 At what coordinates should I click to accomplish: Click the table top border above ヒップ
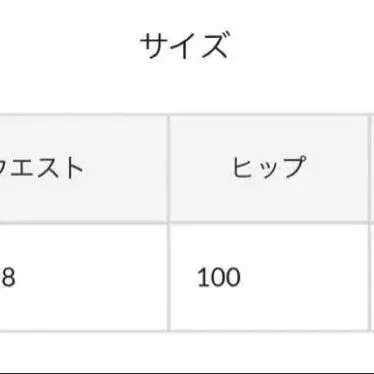269,115
